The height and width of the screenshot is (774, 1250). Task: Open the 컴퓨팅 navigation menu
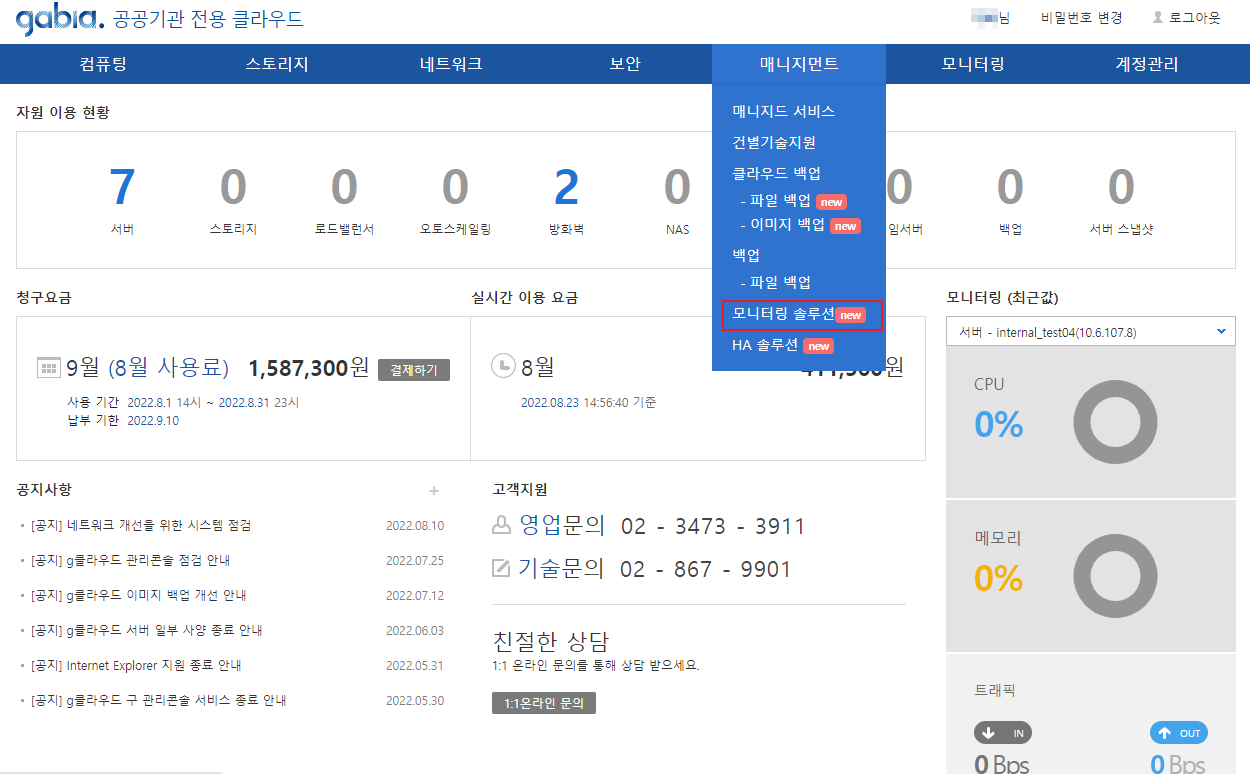(103, 64)
